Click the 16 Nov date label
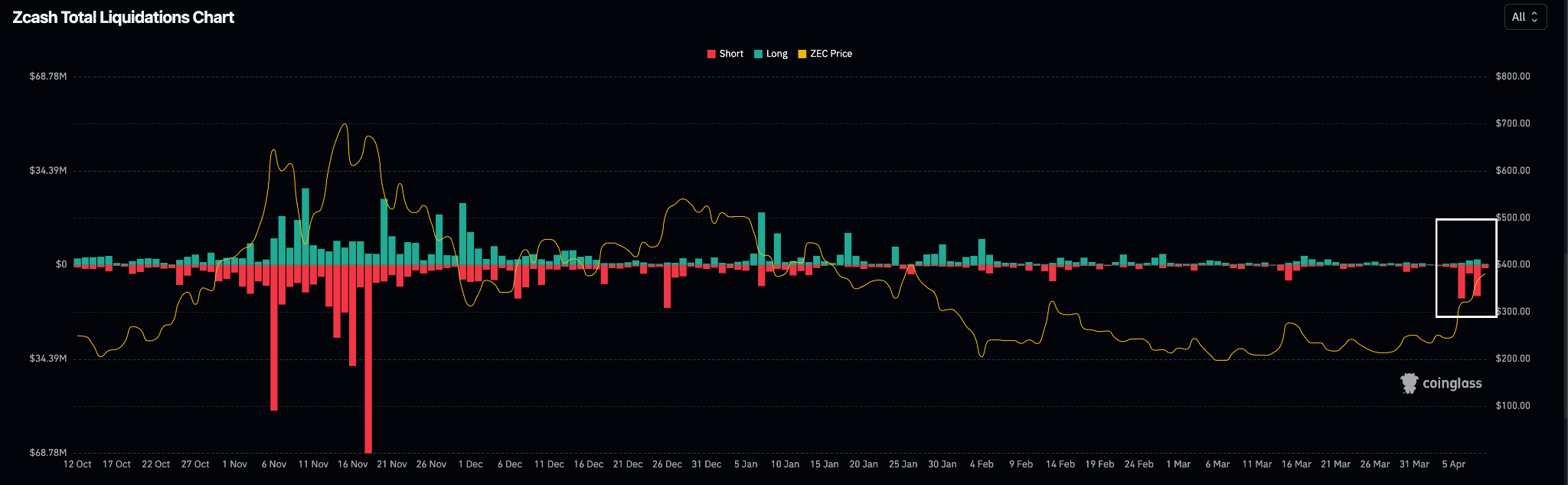 coord(353,464)
